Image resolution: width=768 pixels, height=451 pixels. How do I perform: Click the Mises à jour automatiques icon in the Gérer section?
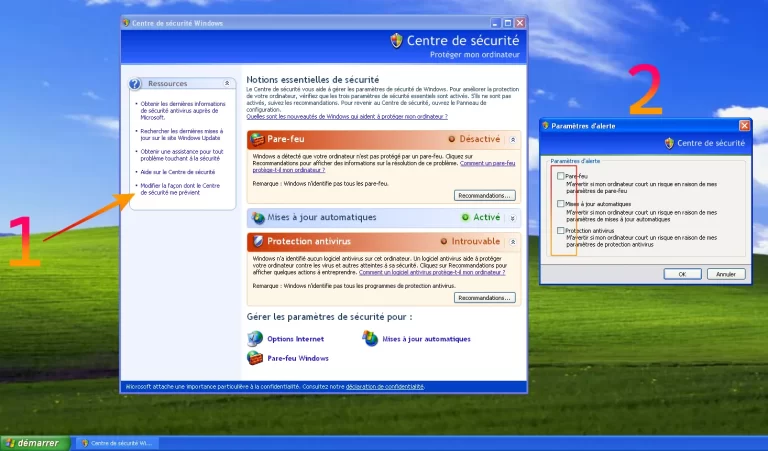pos(370,338)
